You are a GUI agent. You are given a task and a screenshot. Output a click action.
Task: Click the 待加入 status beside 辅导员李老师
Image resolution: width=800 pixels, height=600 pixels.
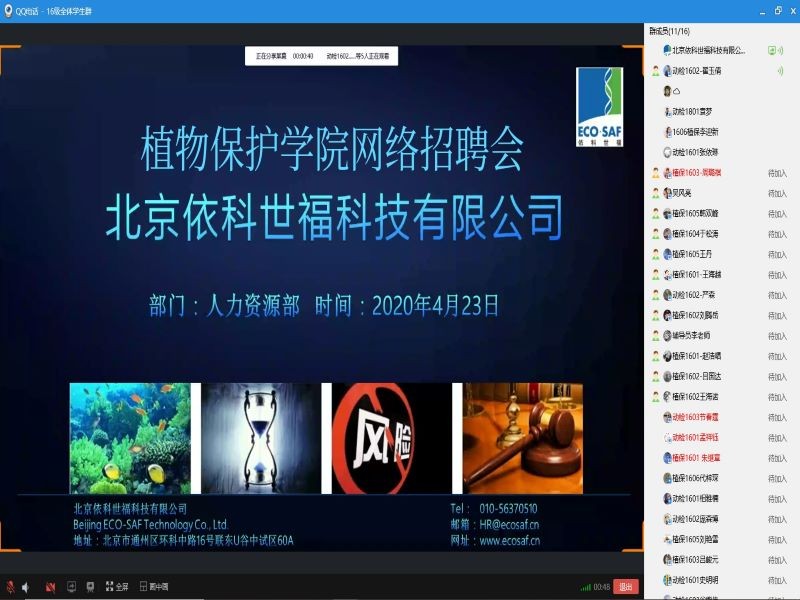pyautogui.click(x=777, y=336)
